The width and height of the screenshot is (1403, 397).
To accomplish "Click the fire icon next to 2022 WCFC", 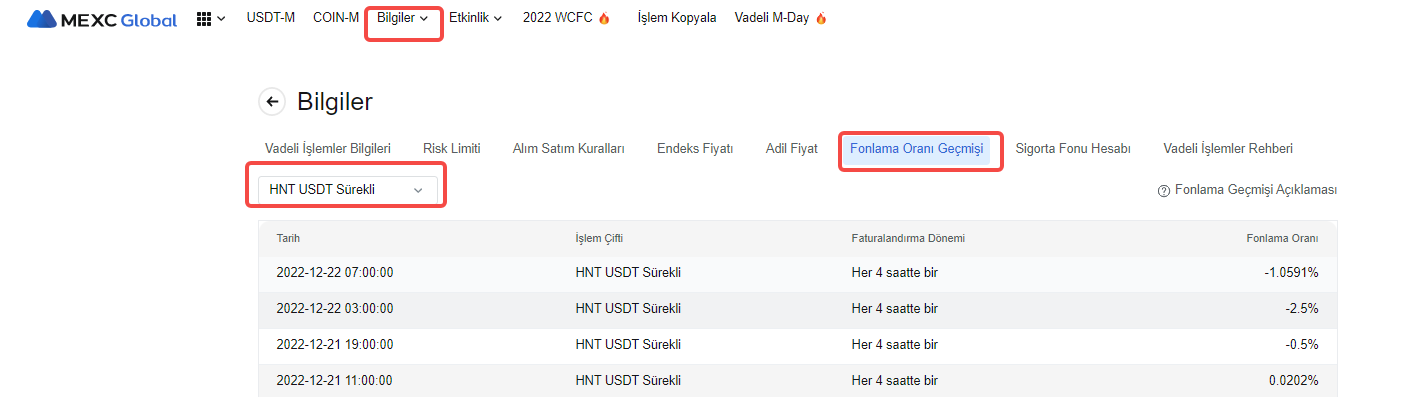I will pos(604,19).
